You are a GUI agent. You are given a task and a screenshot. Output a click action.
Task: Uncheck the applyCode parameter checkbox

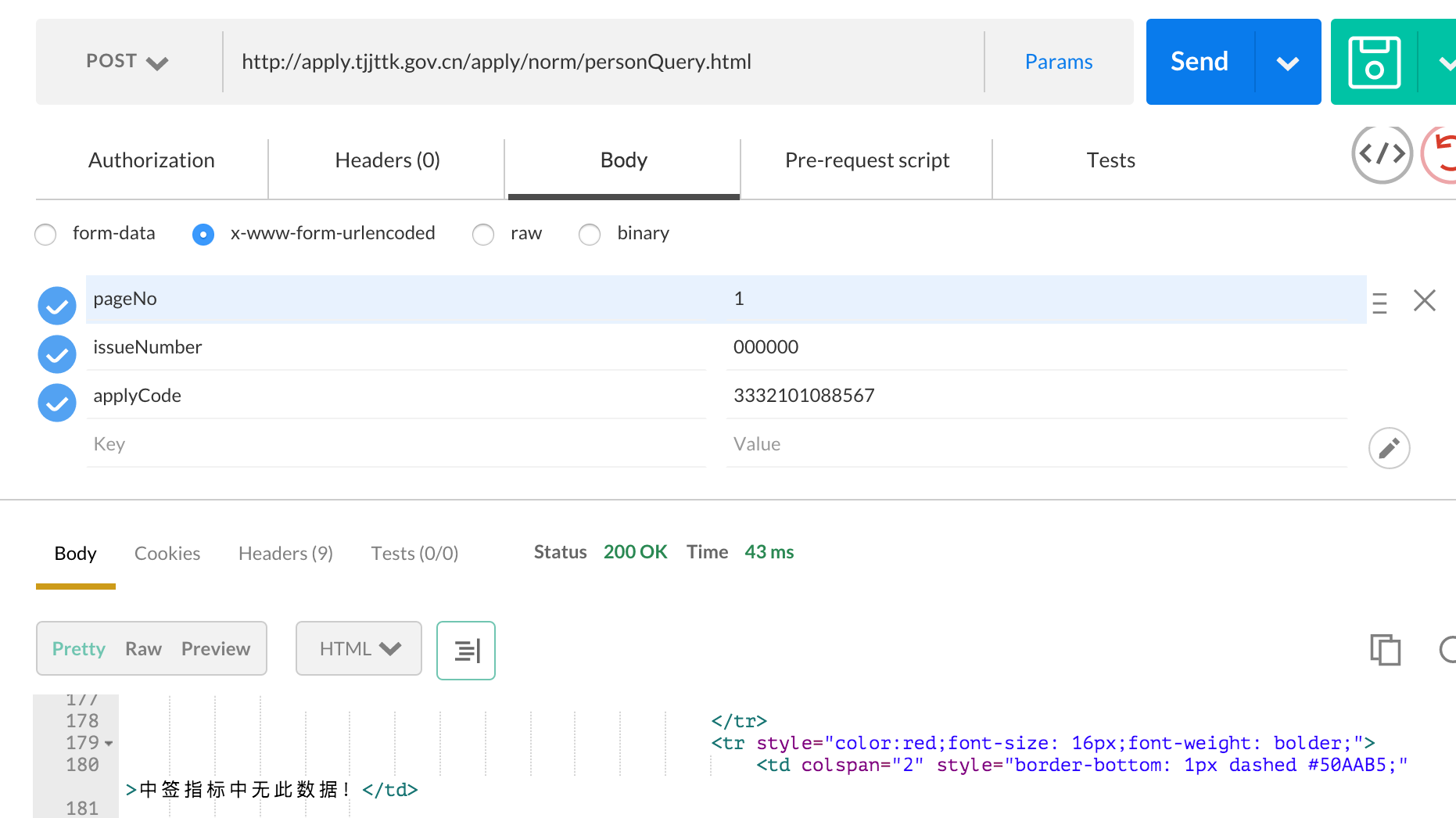point(57,403)
